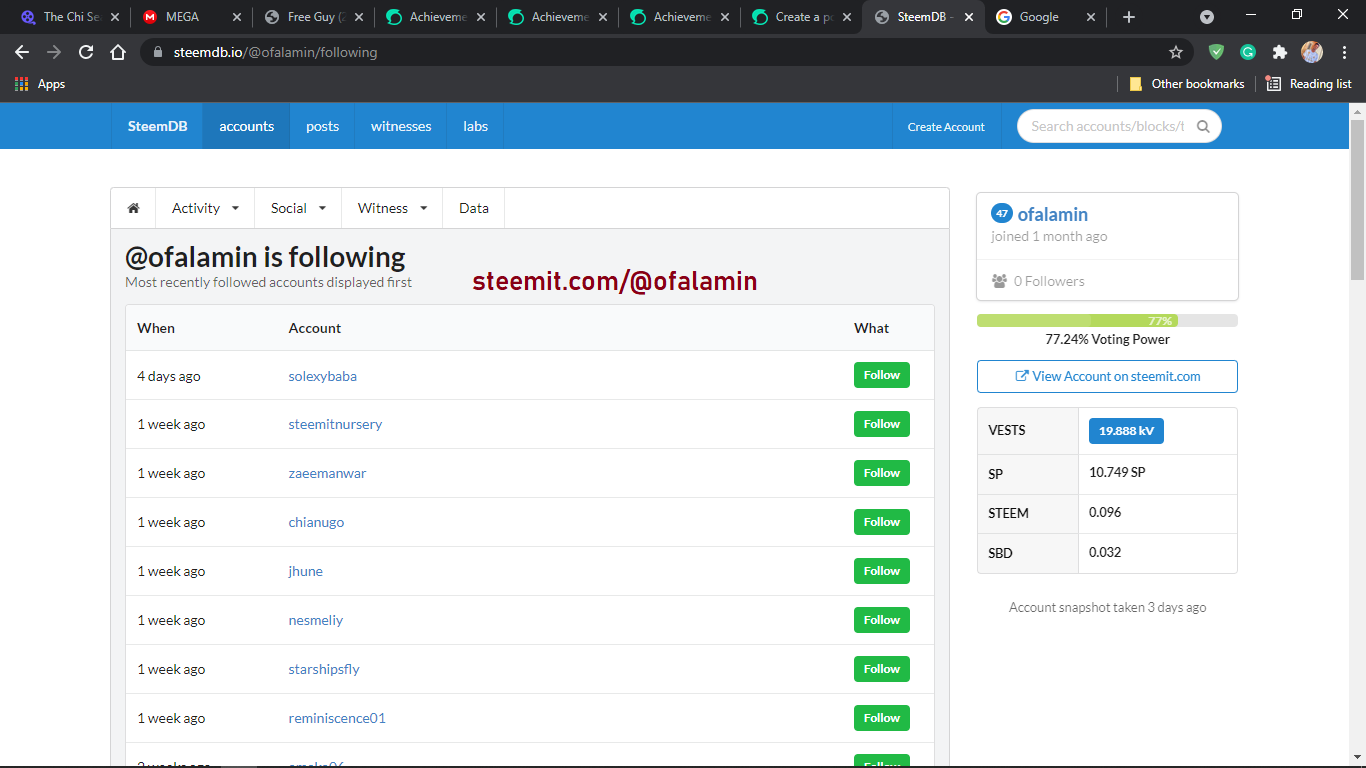Click View Account on steemit.com button
The height and width of the screenshot is (768, 1366).
pyautogui.click(x=1107, y=376)
